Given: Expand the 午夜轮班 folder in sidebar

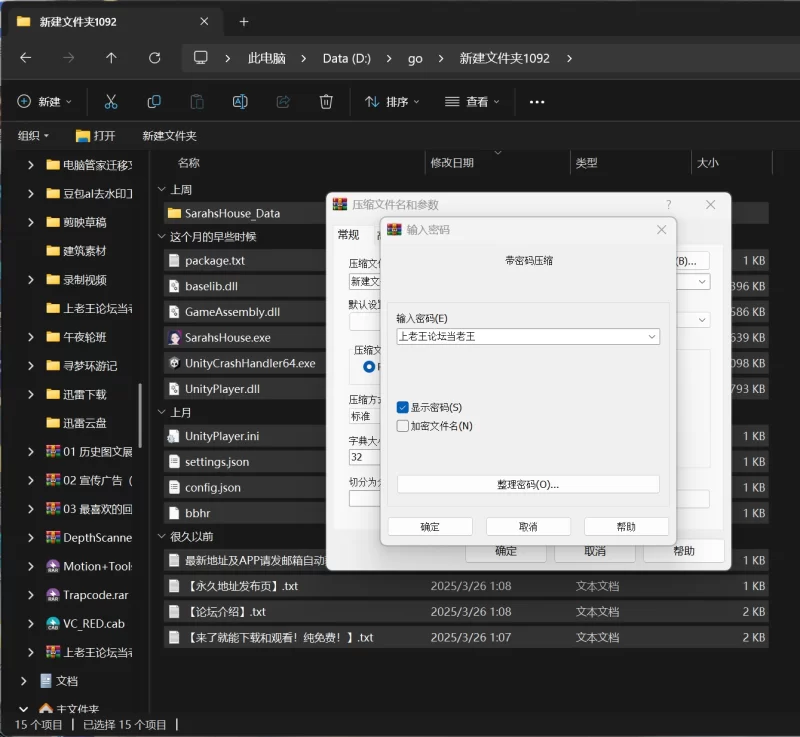Looking at the screenshot, I should [x=31, y=337].
